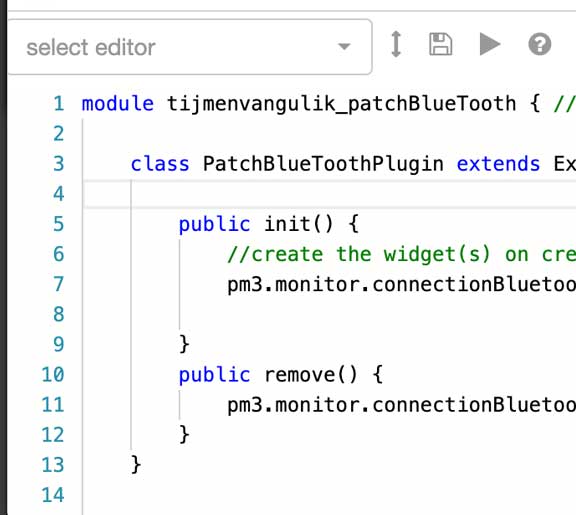This screenshot has width=576, height=515.
Task: Click the vertical resize arrows icon
Action: (396, 44)
